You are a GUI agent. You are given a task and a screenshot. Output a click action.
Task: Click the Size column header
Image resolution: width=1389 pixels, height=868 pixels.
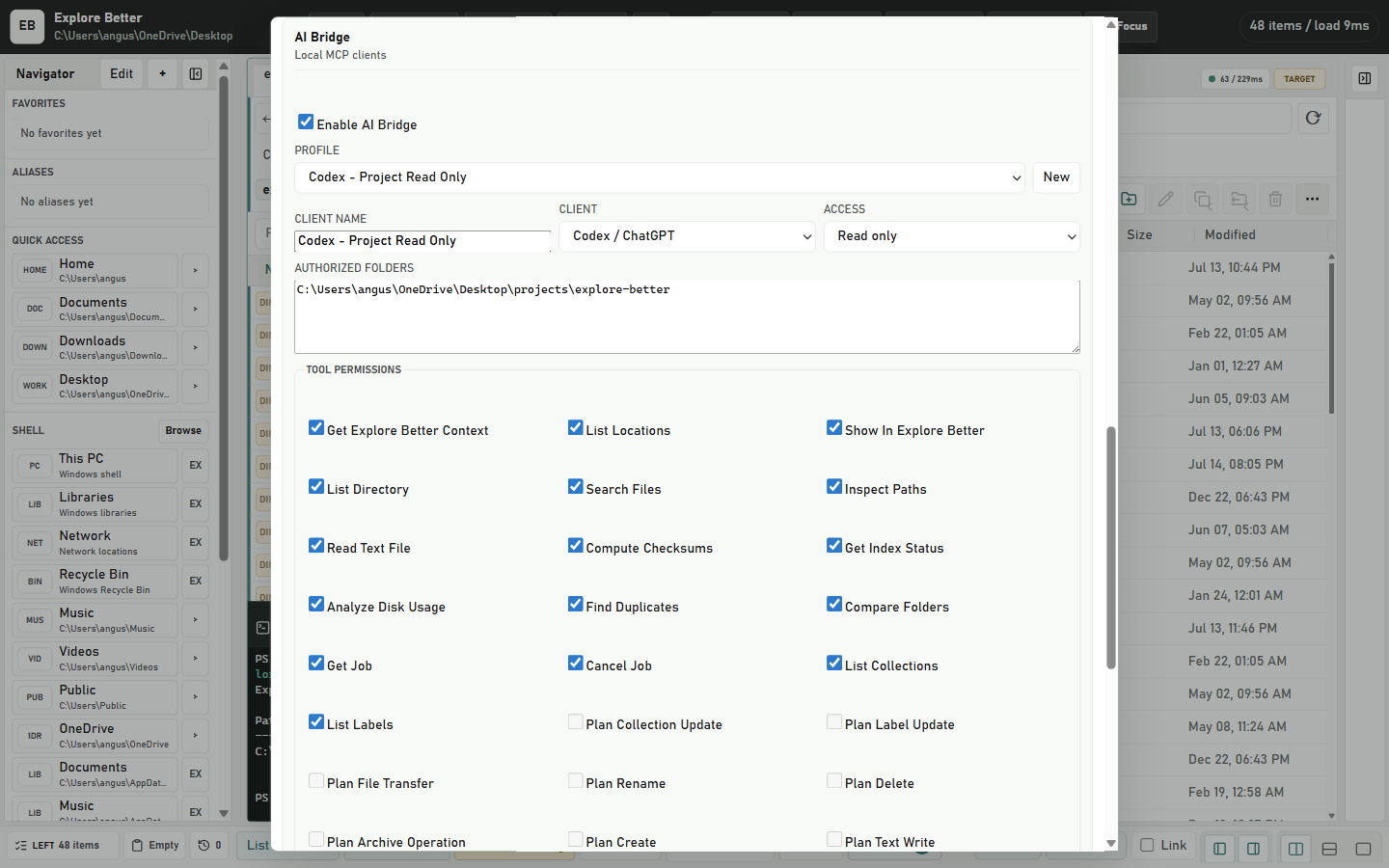click(x=1139, y=235)
